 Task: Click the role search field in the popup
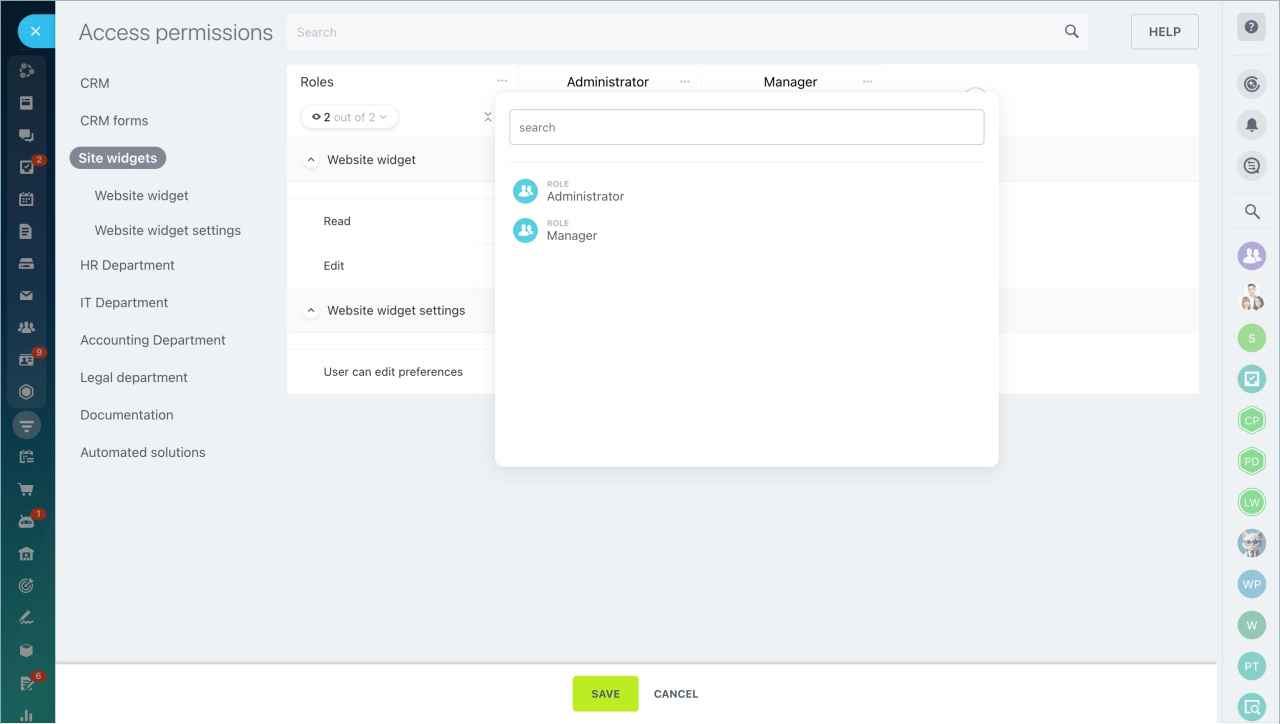(746, 127)
